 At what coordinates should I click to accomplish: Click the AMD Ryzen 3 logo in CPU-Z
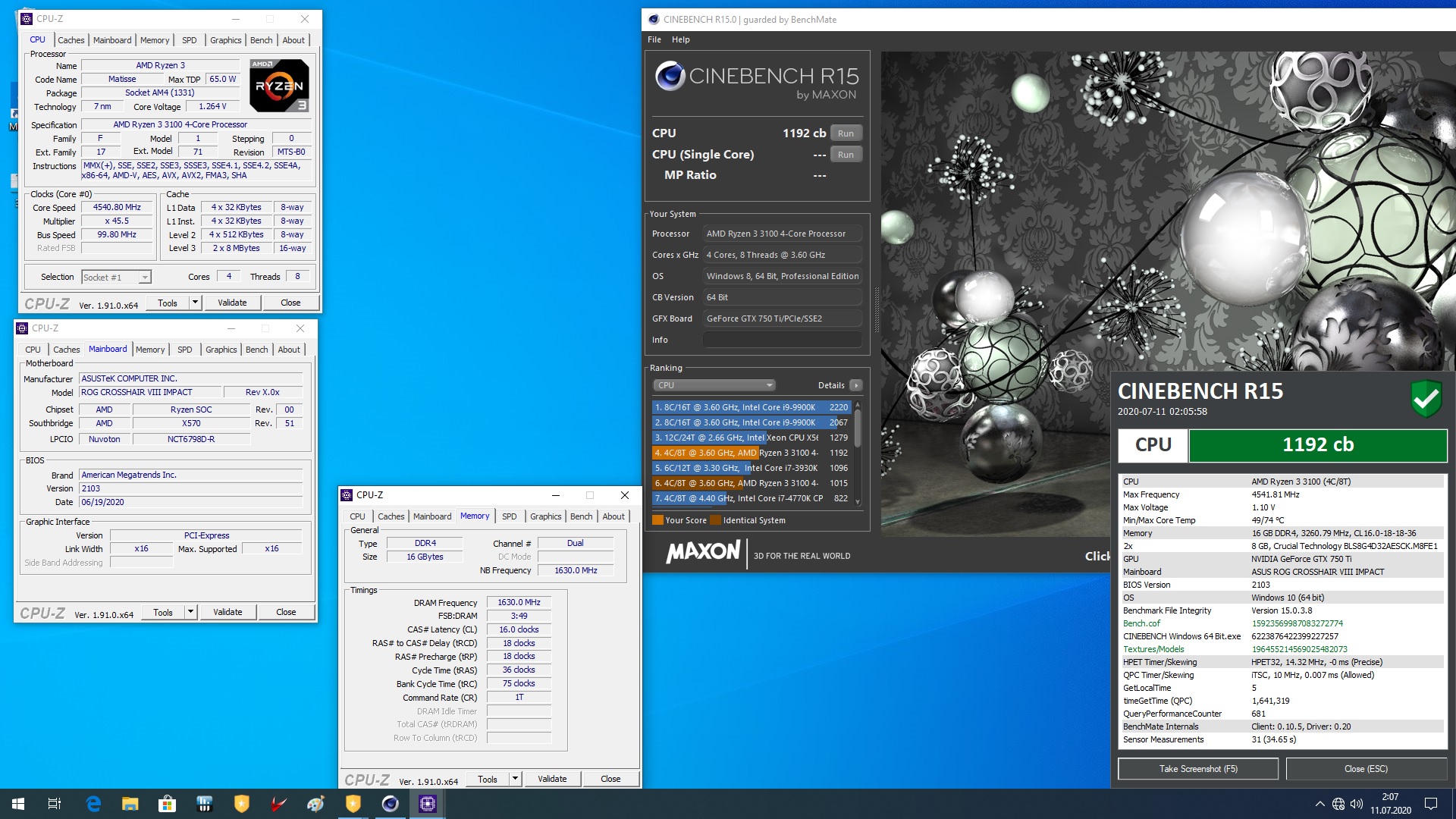tap(279, 86)
